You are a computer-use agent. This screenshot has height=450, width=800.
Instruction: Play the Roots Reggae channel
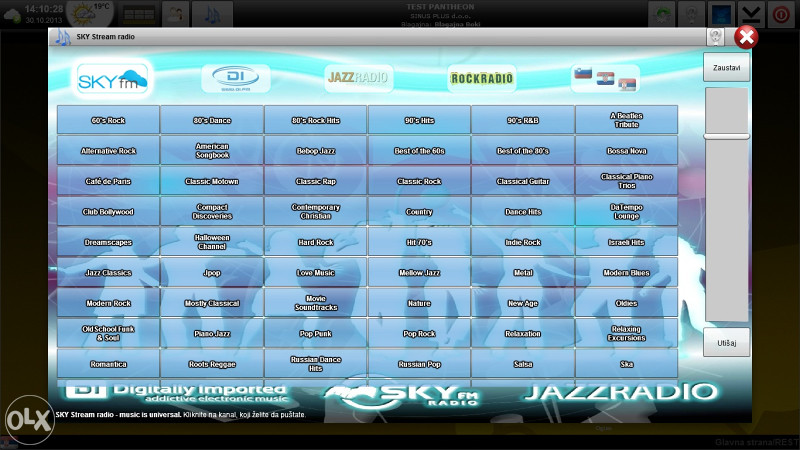click(x=212, y=364)
